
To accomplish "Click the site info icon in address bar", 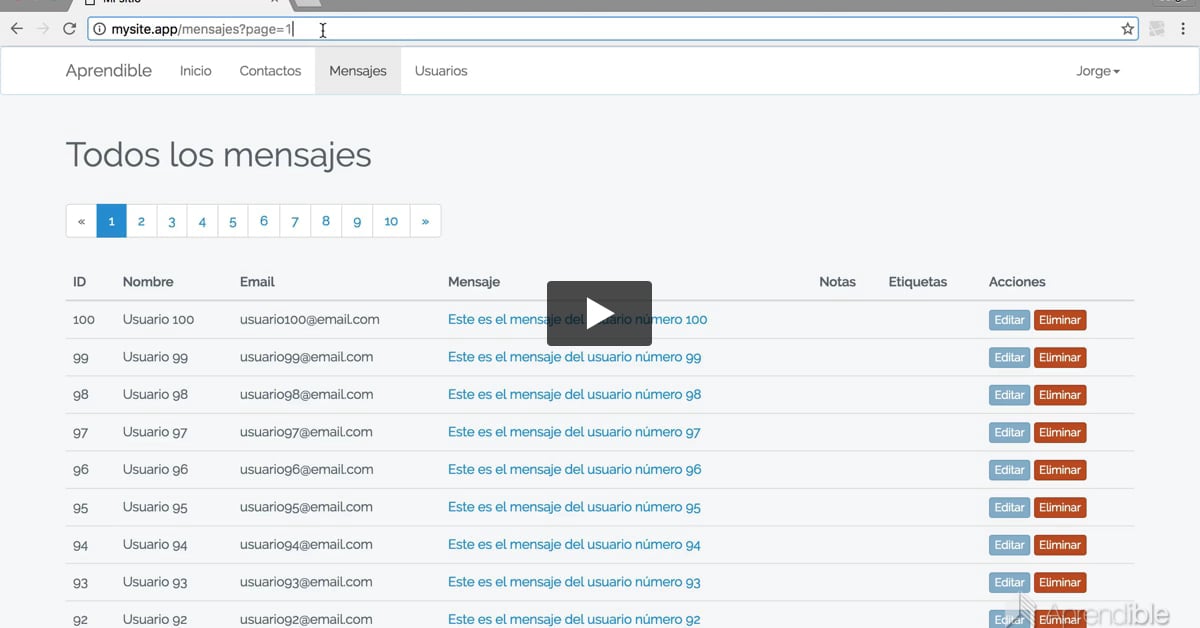I will [99, 29].
